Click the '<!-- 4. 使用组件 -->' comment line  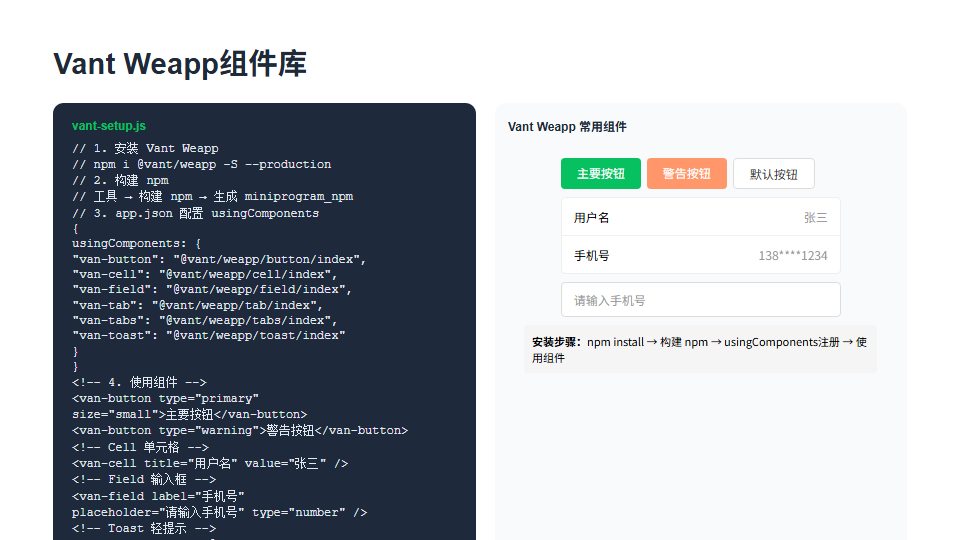(x=139, y=383)
